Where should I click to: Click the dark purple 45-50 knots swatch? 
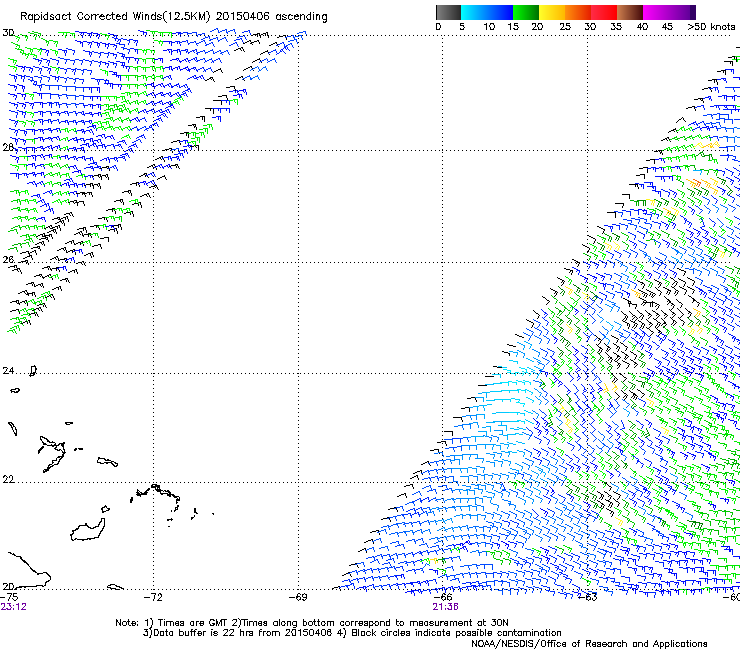coord(682,12)
